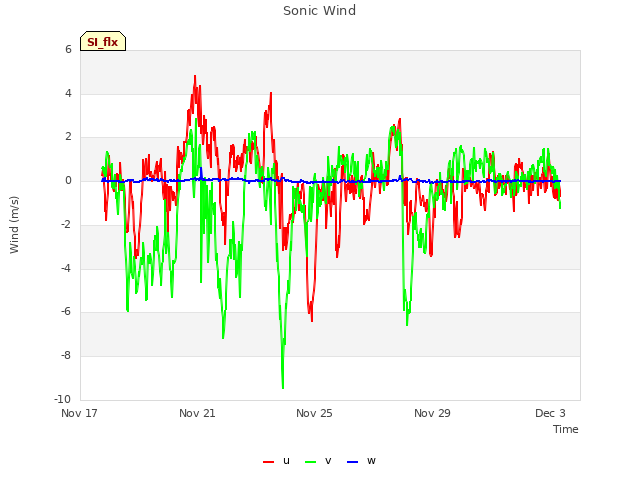Screen dimensions: 640x480
Task: Click the 0 y-axis tick label
Action: click(x=68, y=181)
